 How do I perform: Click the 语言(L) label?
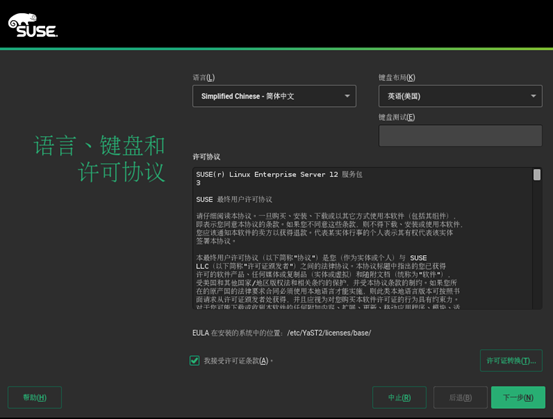204,78
